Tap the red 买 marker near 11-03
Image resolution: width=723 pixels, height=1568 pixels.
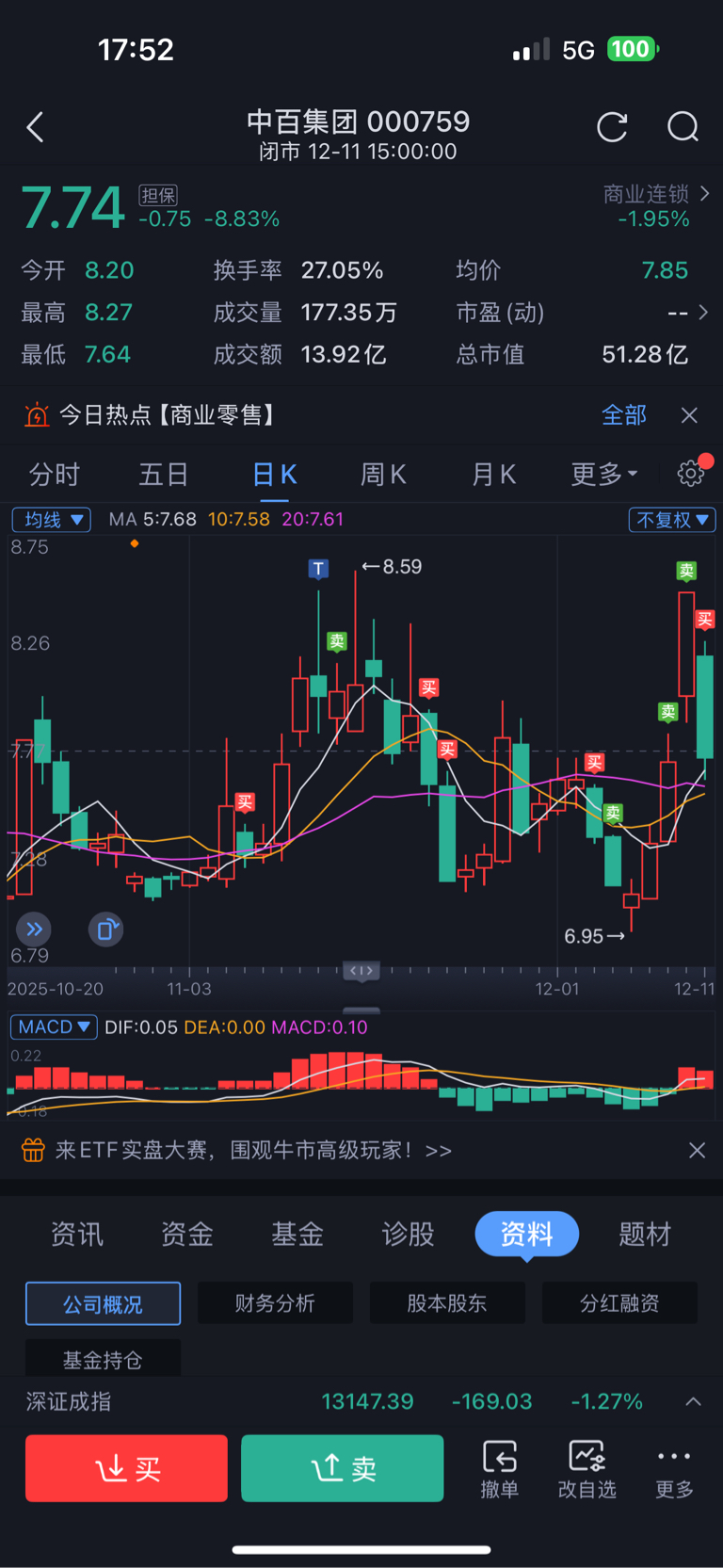coord(245,802)
